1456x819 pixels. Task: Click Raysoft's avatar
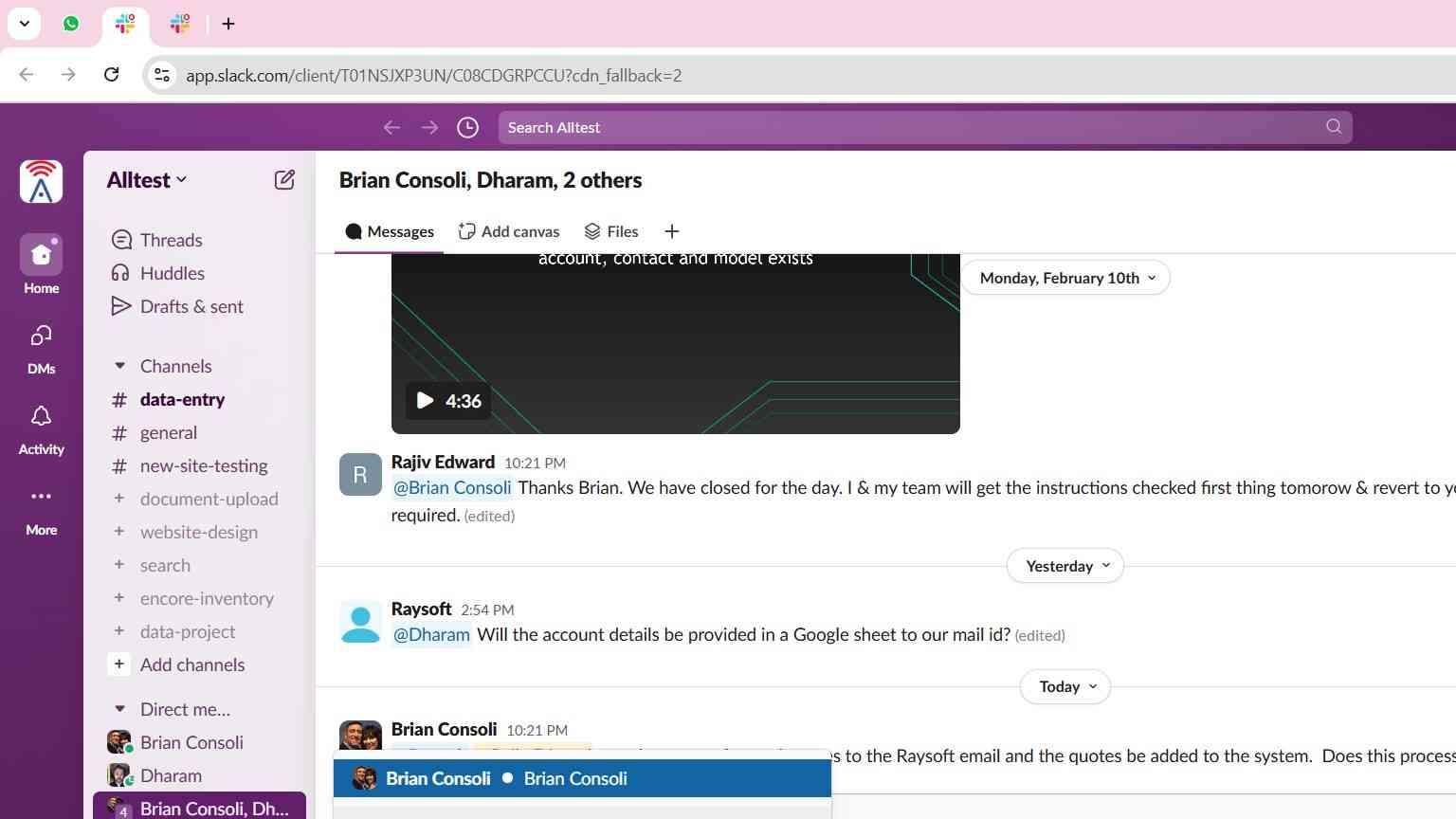click(360, 621)
